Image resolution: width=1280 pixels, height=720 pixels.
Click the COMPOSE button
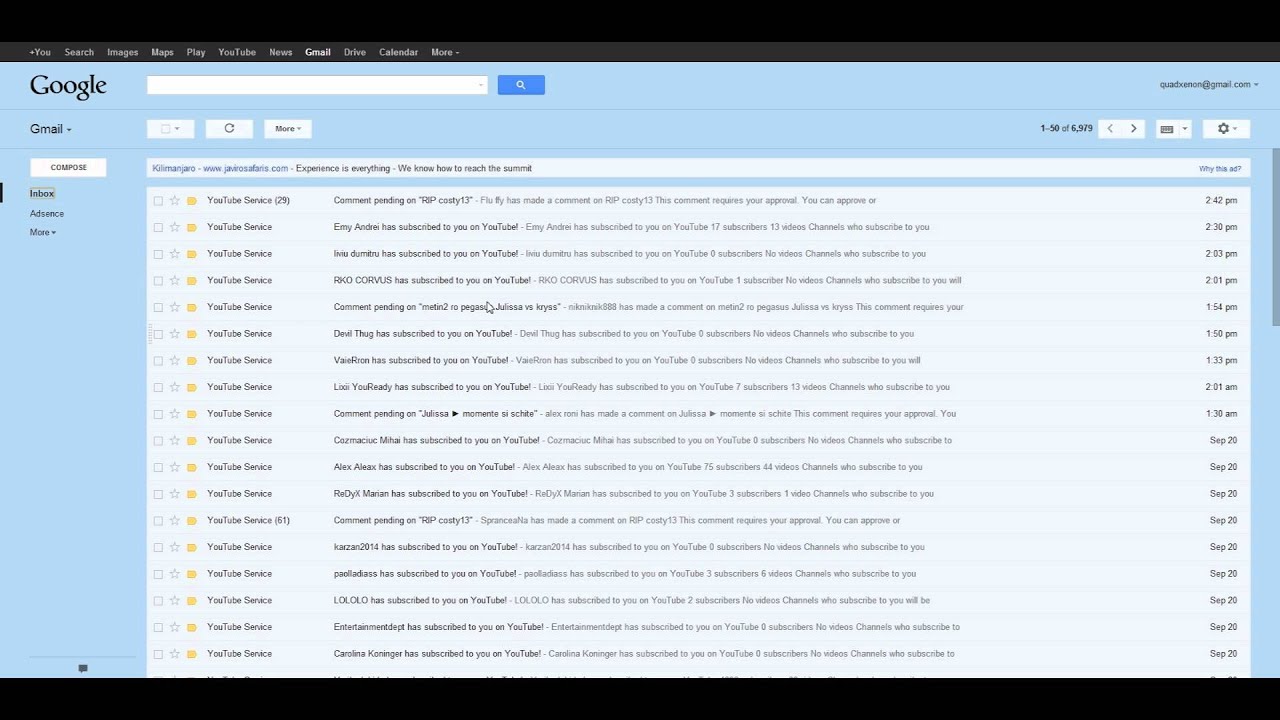[x=68, y=168]
